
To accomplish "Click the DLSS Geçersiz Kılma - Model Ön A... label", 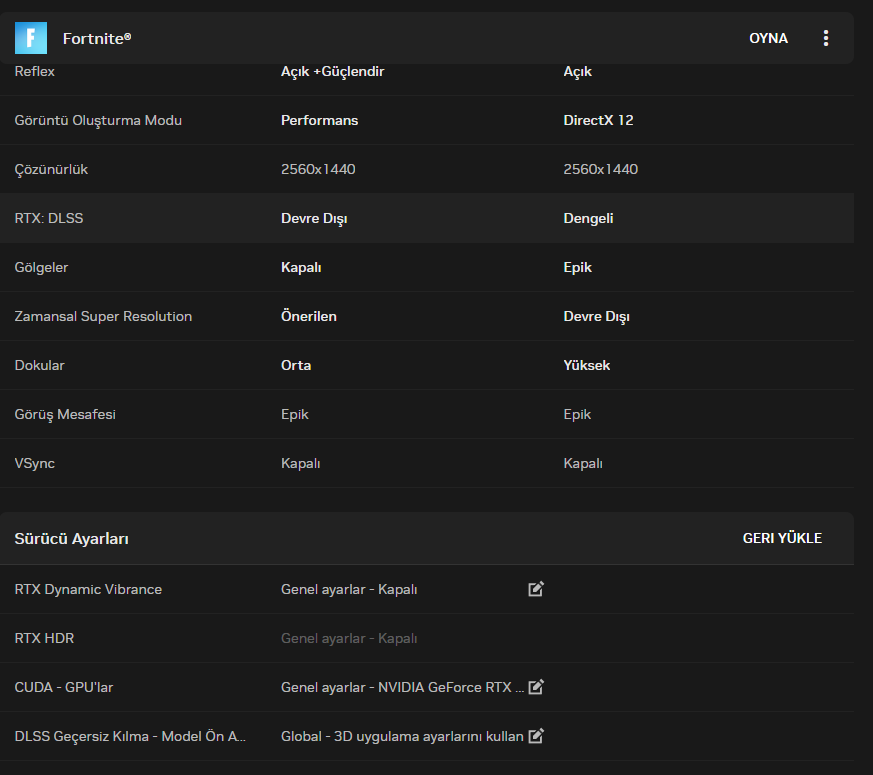I will [130, 736].
